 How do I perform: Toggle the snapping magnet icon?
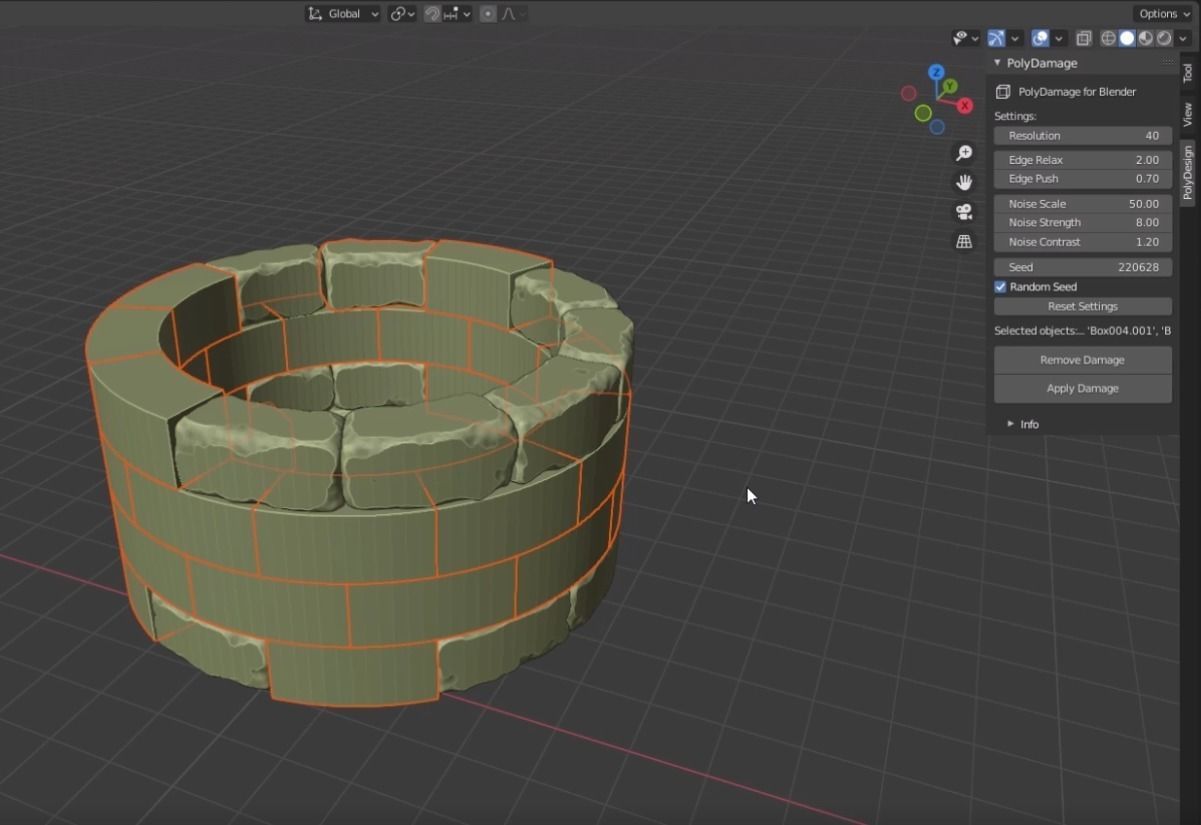tap(432, 14)
